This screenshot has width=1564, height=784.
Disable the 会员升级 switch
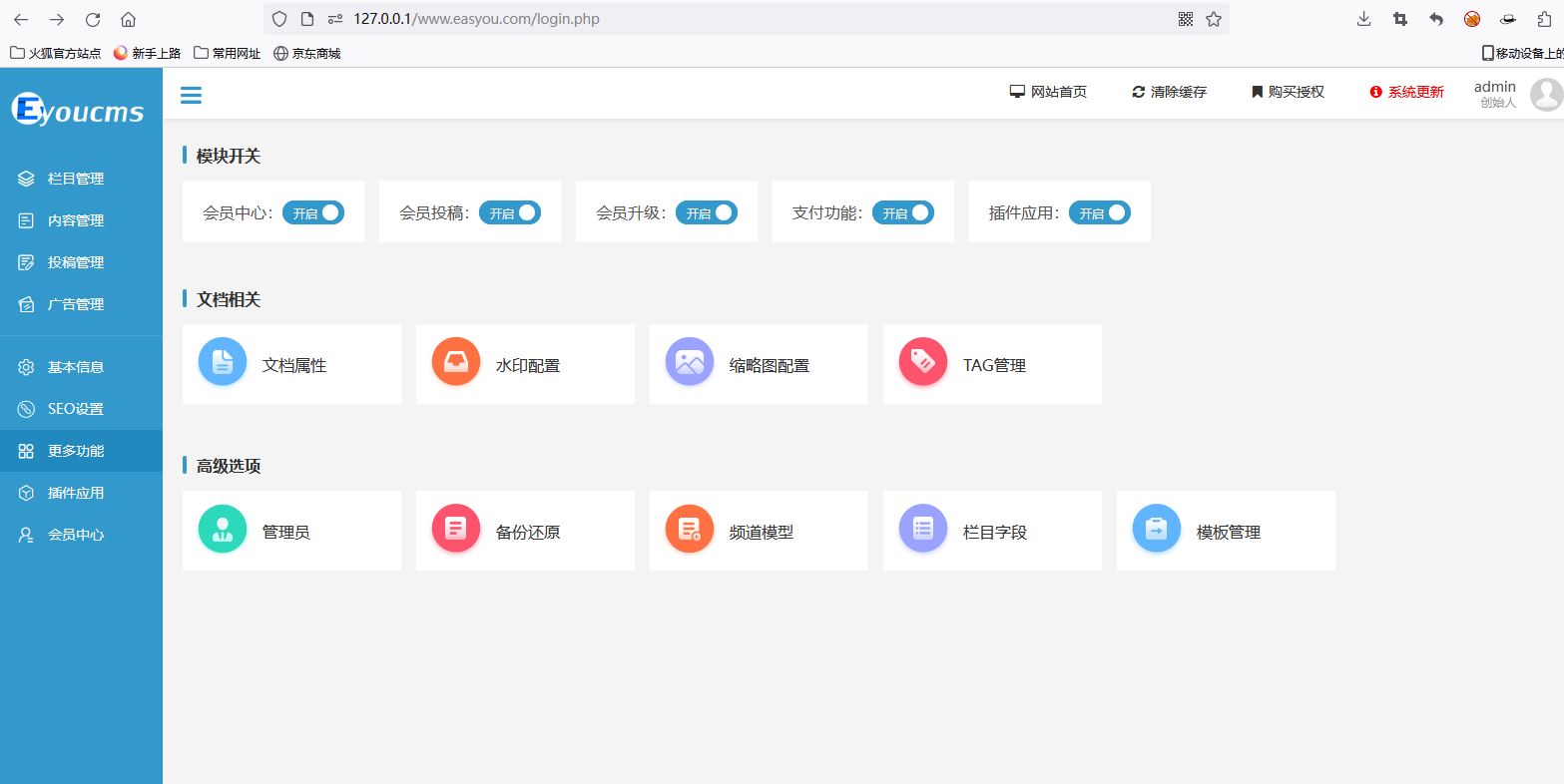click(x=707, y=212)
